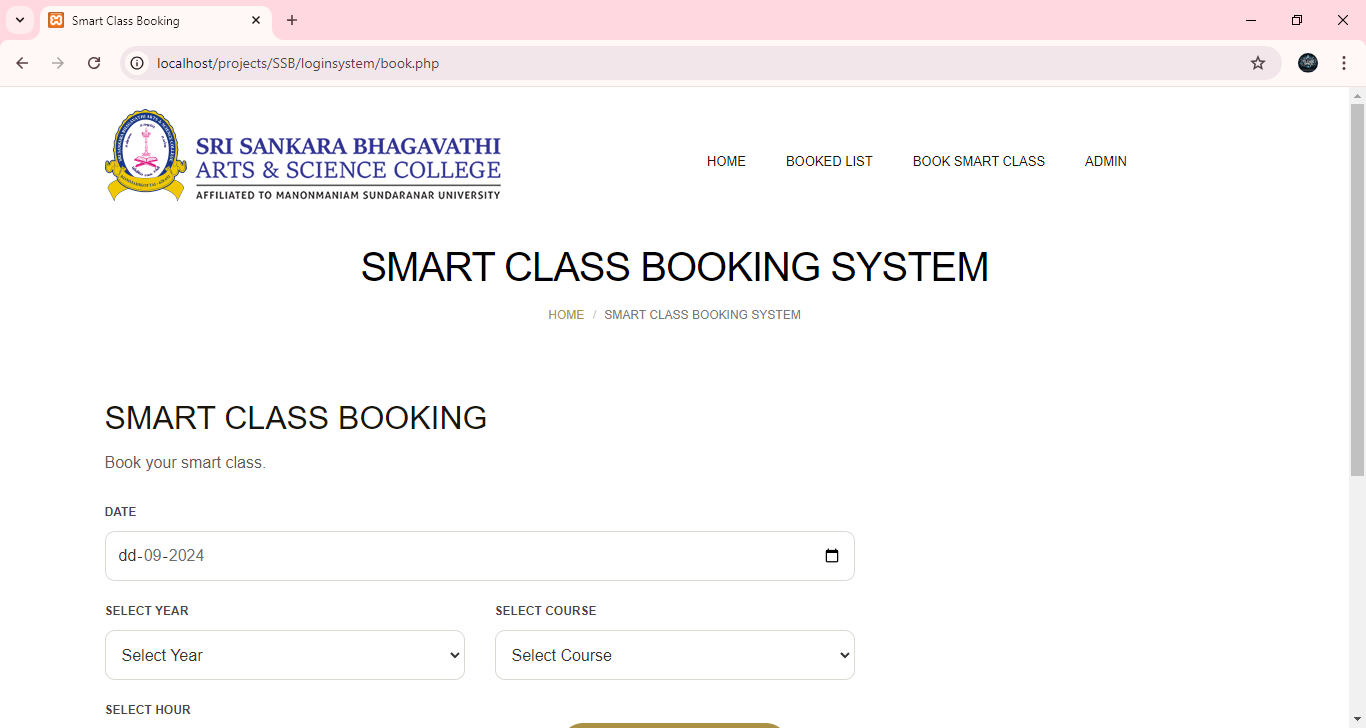The image size is (1366, 728).
Task: Open the tab search chevron dropdown
Action: pyautogui.click(x=19, y=20)
